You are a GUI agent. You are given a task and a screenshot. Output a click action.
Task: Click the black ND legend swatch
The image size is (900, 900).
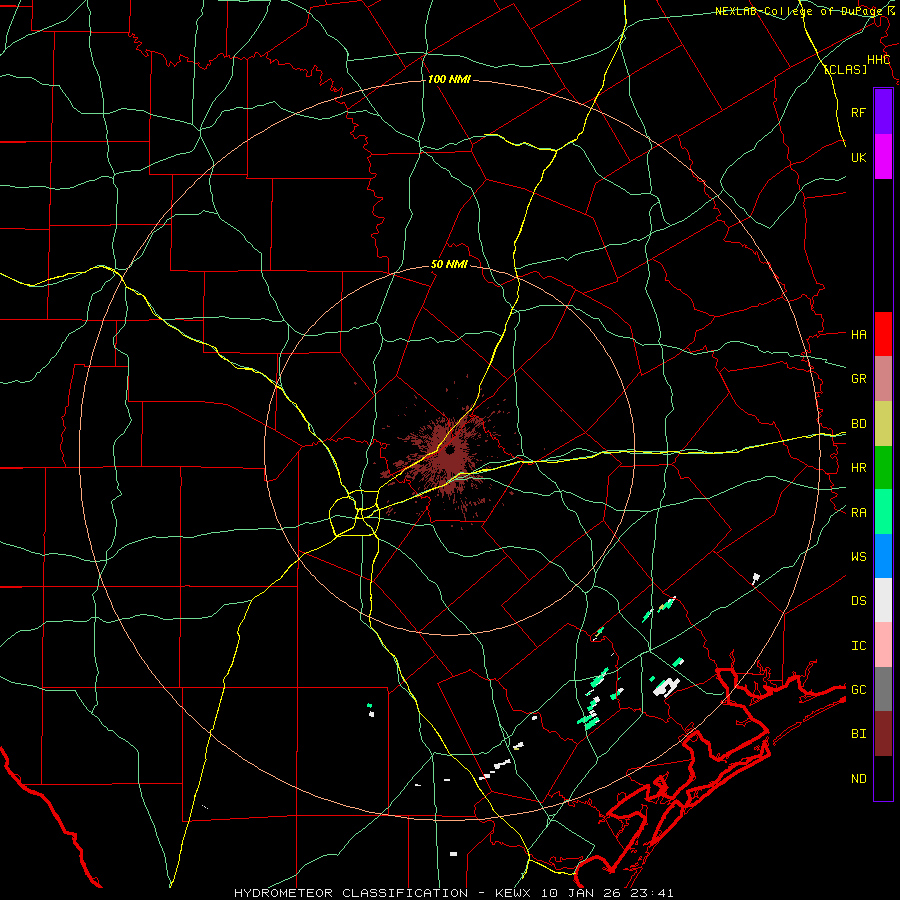click(883, 778)
